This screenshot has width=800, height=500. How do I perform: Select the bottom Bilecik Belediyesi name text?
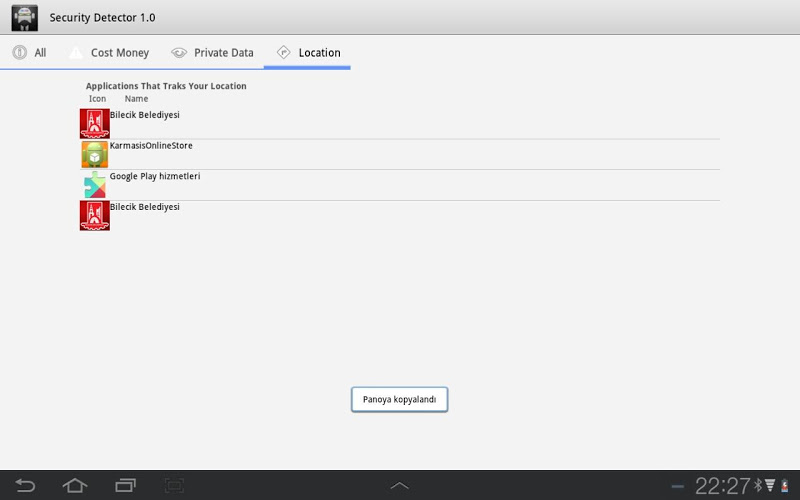coord(145,207)
